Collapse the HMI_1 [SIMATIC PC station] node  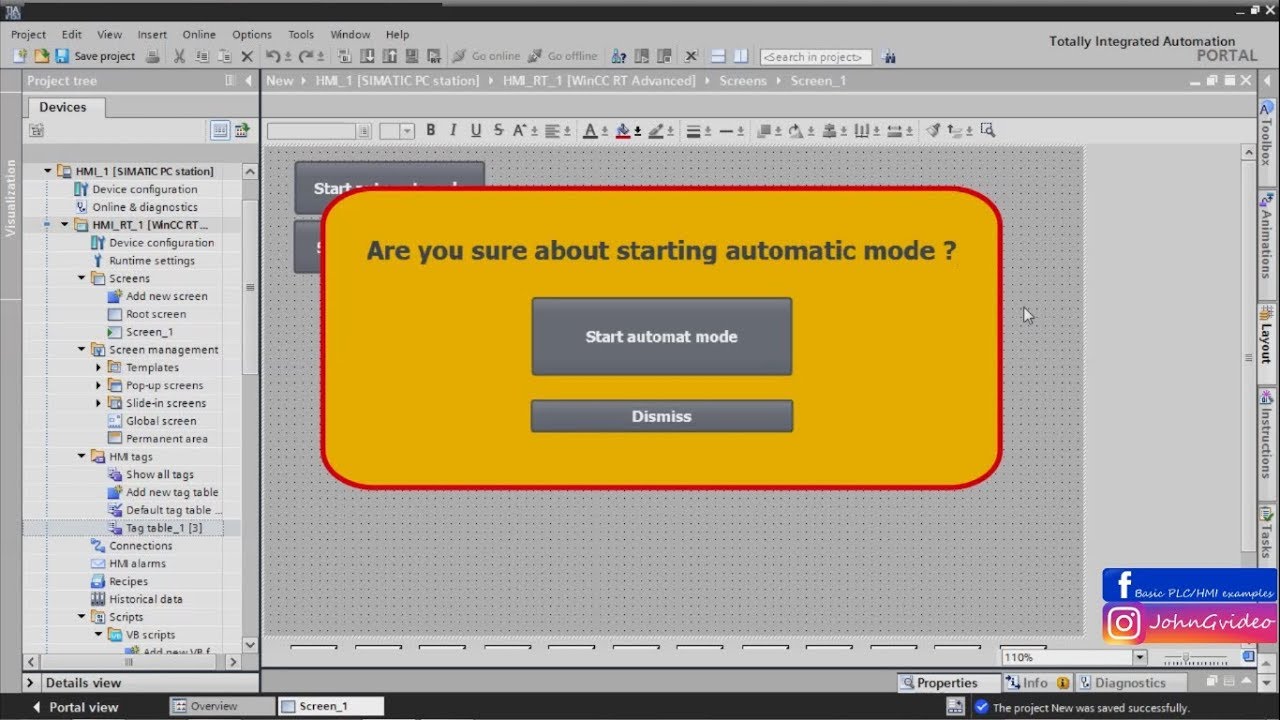coord(47,171)
